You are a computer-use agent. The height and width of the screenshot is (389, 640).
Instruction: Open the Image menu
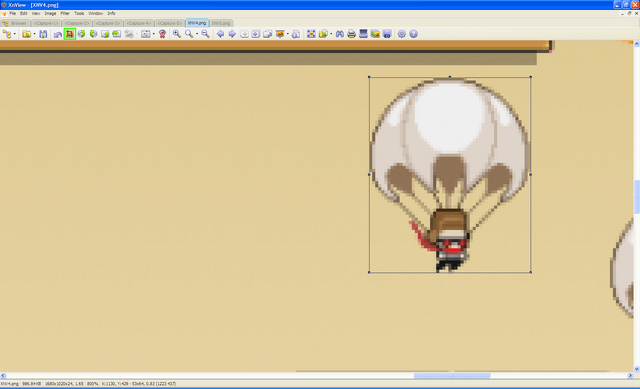(50, 13)
